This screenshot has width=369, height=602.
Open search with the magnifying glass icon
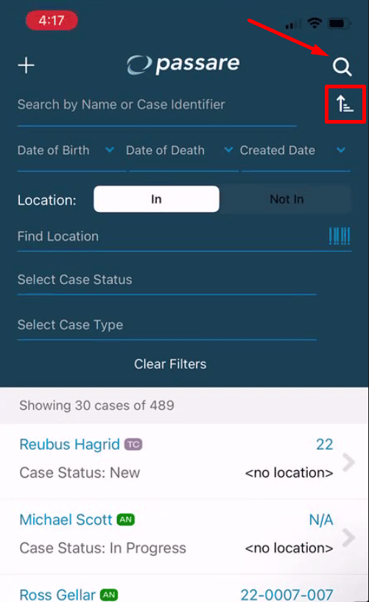342,67
